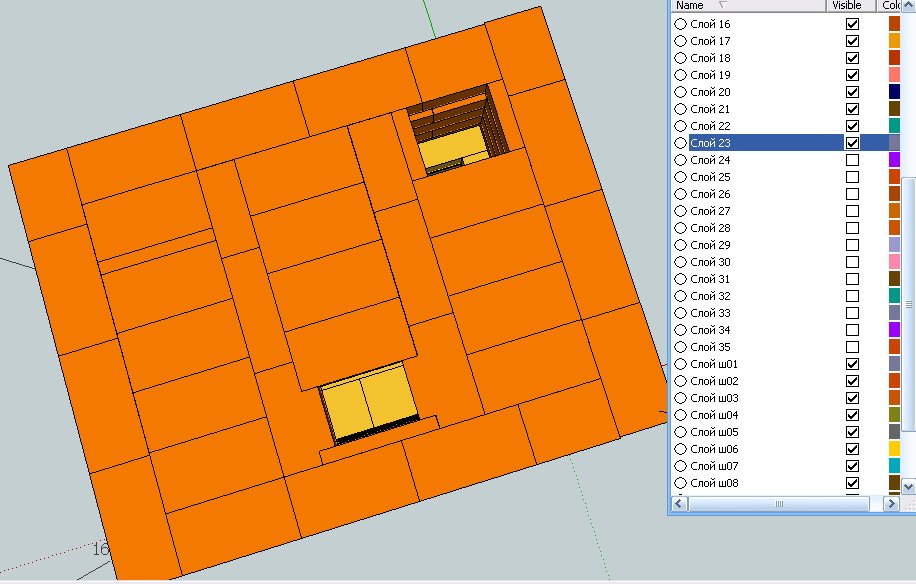Open the color swatch for Слой 20
The width and height of the screenshot is (916, 584).
895,92
